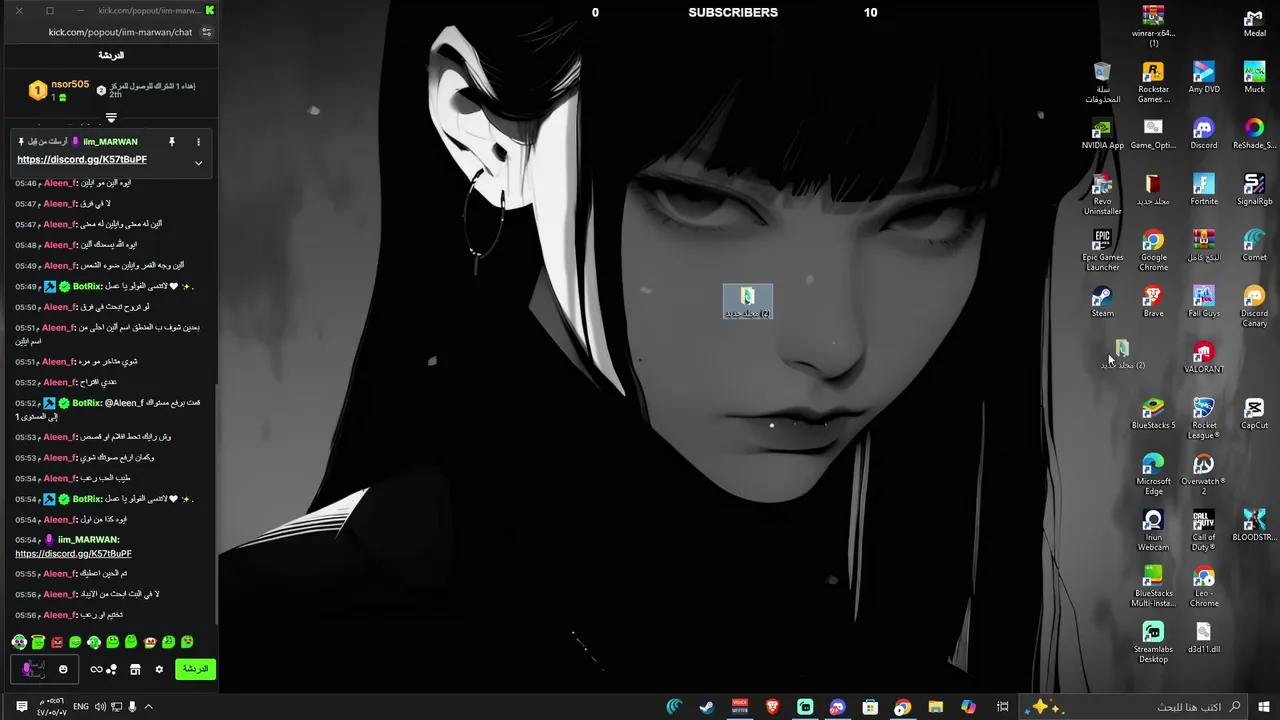The width and height of the screenshot is (1280, 720).
Task: Select the Comet desktop icon
Action: (1254, 246)
